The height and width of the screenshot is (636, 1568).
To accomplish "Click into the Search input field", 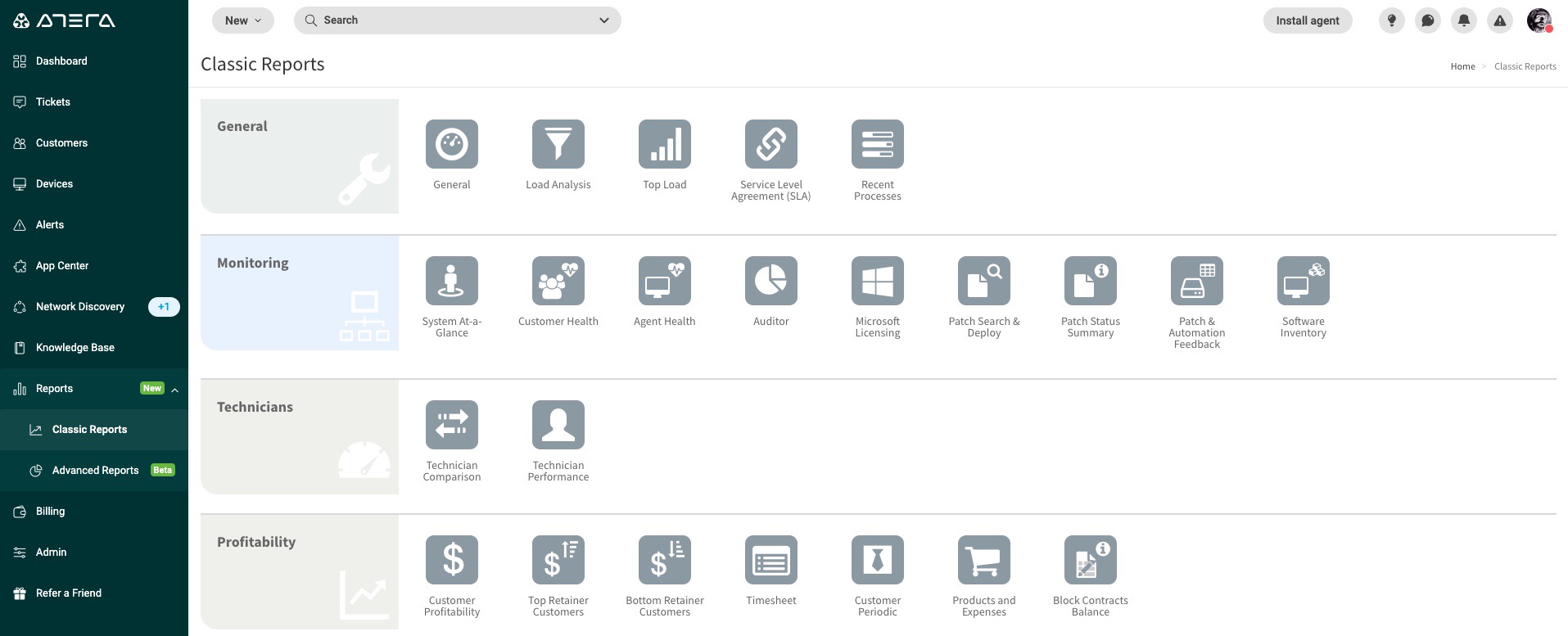I will (450, 20).
